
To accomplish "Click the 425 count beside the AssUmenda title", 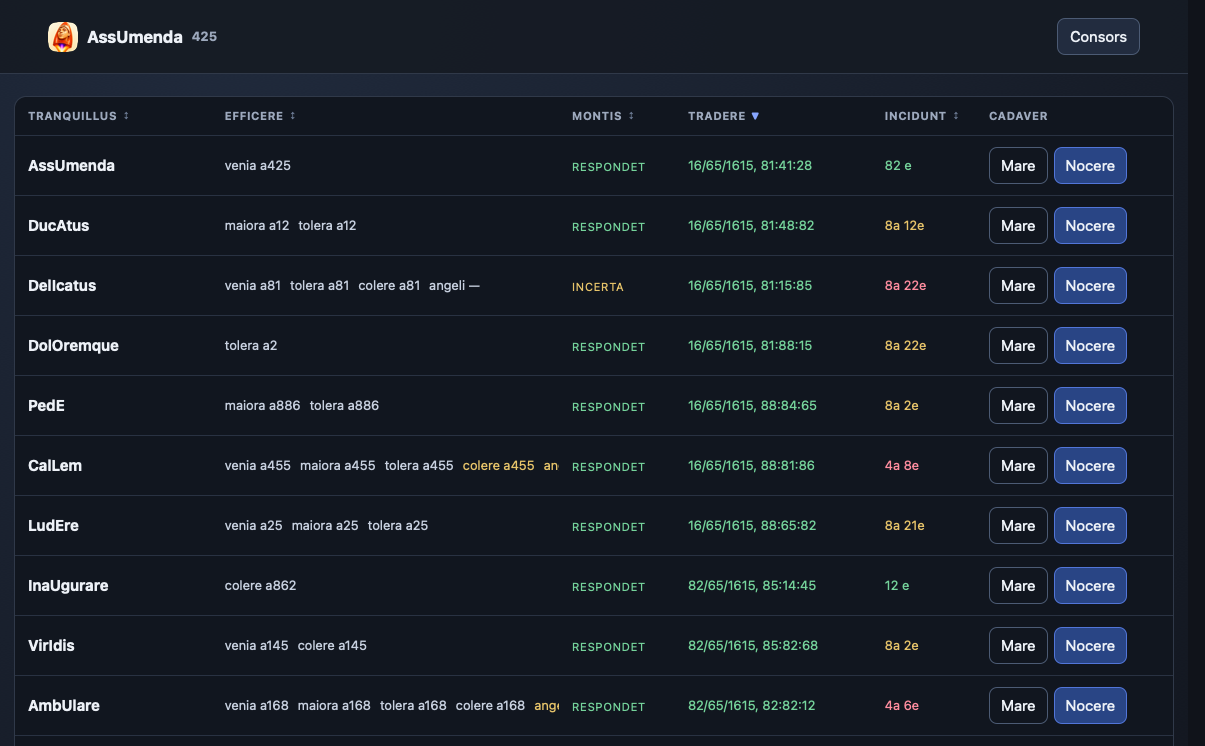I will click(x=204, y=37).
